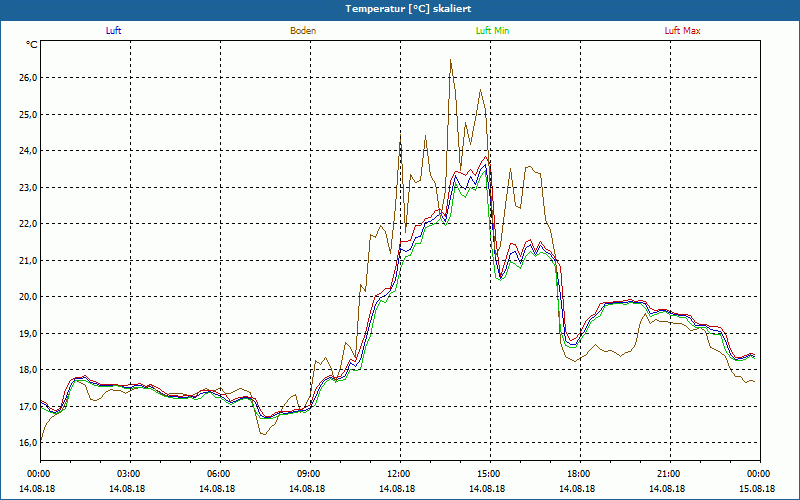Click the brown Boden legend label
This screenshot has width=800, height=500.
[303, 31]
